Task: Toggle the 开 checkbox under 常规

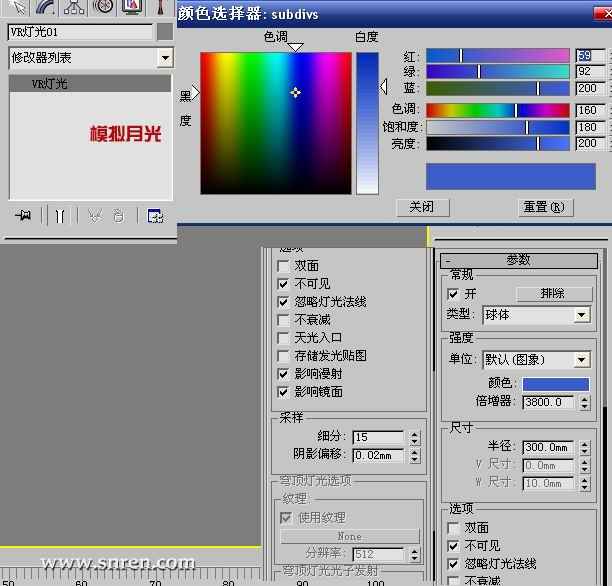Action: pyautogui.click(x=453, y=294)
